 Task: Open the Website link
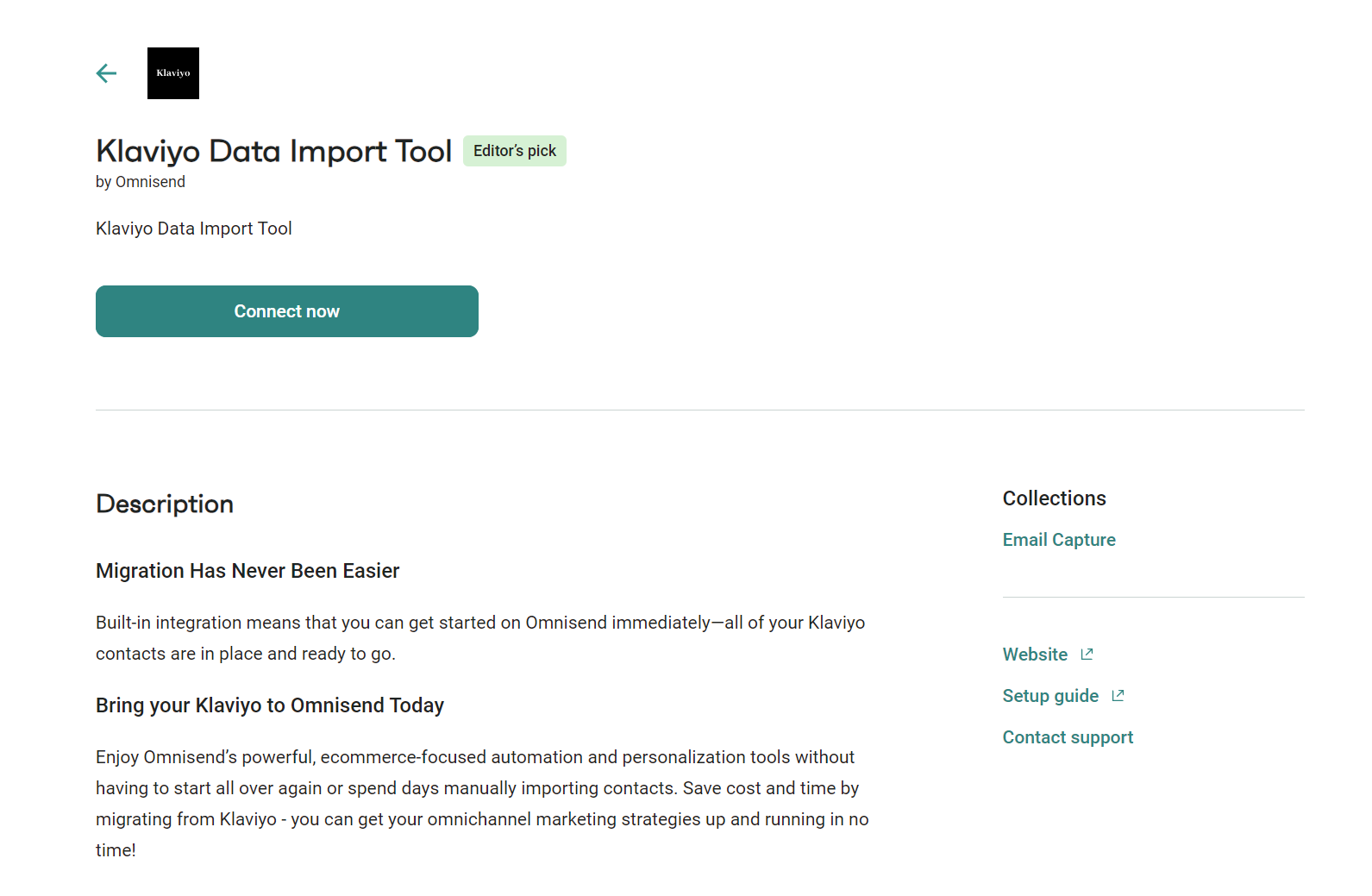(x=1035, y=655)
